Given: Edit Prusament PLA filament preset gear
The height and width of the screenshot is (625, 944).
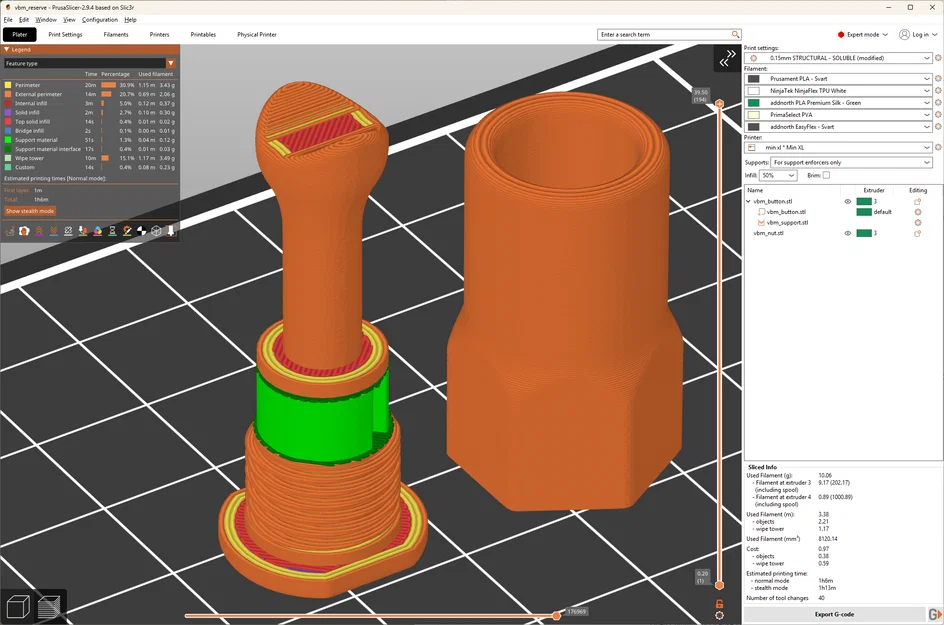Looking at the screenshot, I should tap(938, 78).
